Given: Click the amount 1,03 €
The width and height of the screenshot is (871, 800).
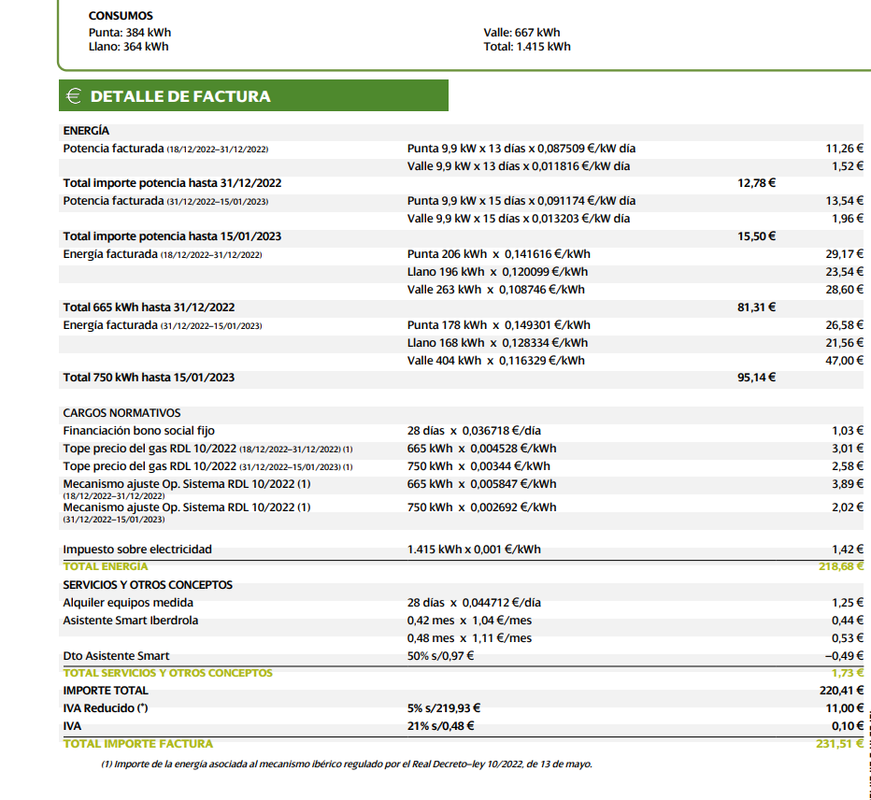Looking at the screenshot, I should [848, 431].
